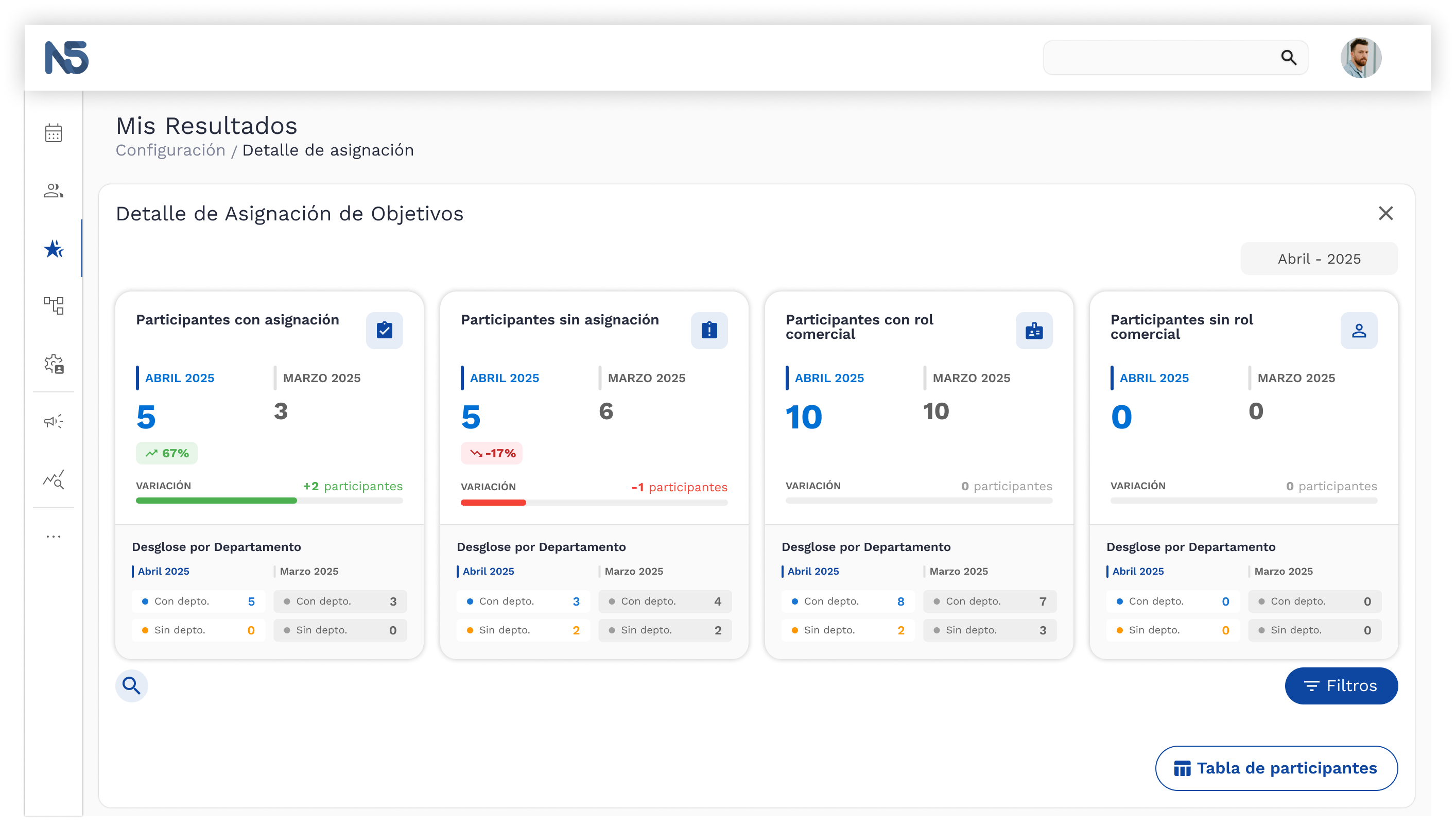Click '+2 participantes' variation text
Image resolution: width=1456 pixels, height=826 pixels.
click(x=352, y=486)
